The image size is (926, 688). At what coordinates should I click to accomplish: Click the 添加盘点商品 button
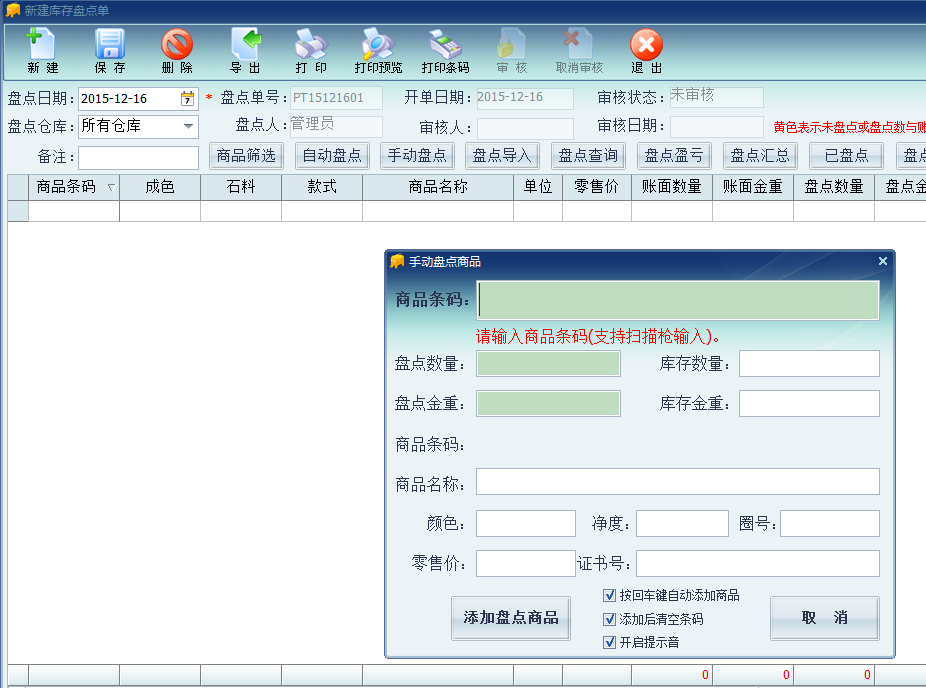[511, 618]
